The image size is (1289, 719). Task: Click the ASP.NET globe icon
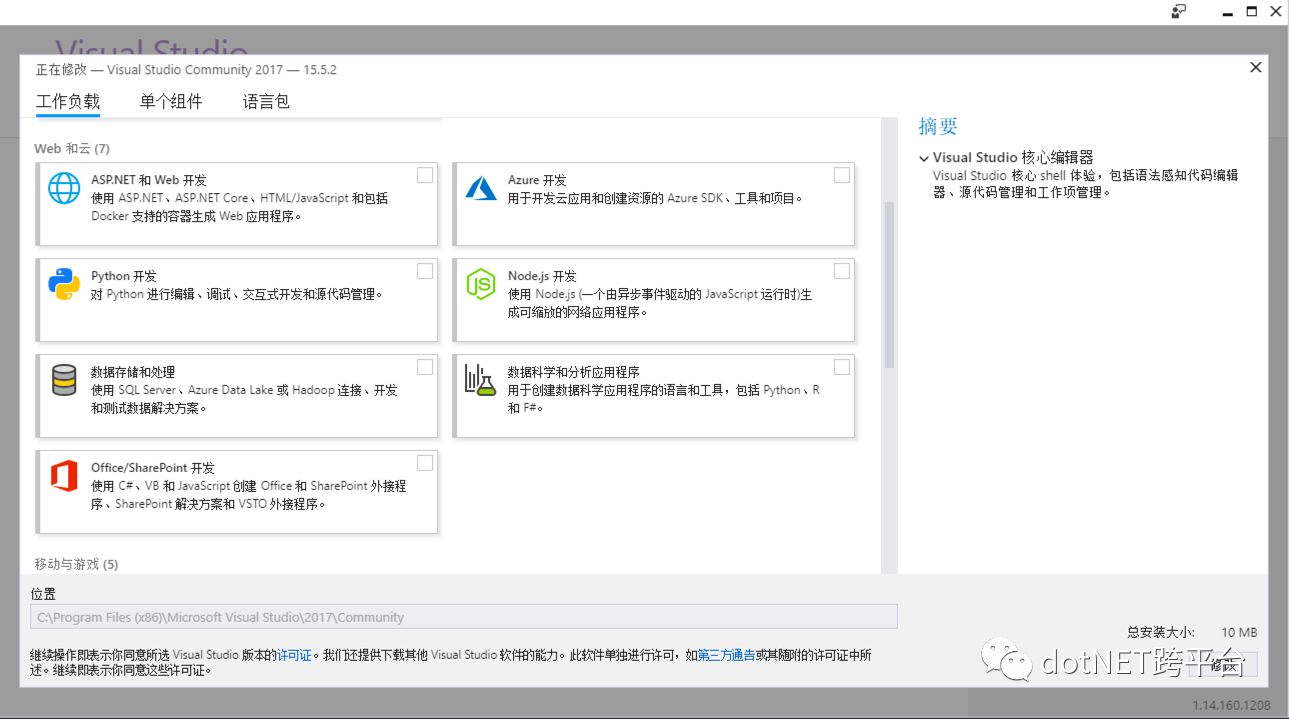point(65,188)
